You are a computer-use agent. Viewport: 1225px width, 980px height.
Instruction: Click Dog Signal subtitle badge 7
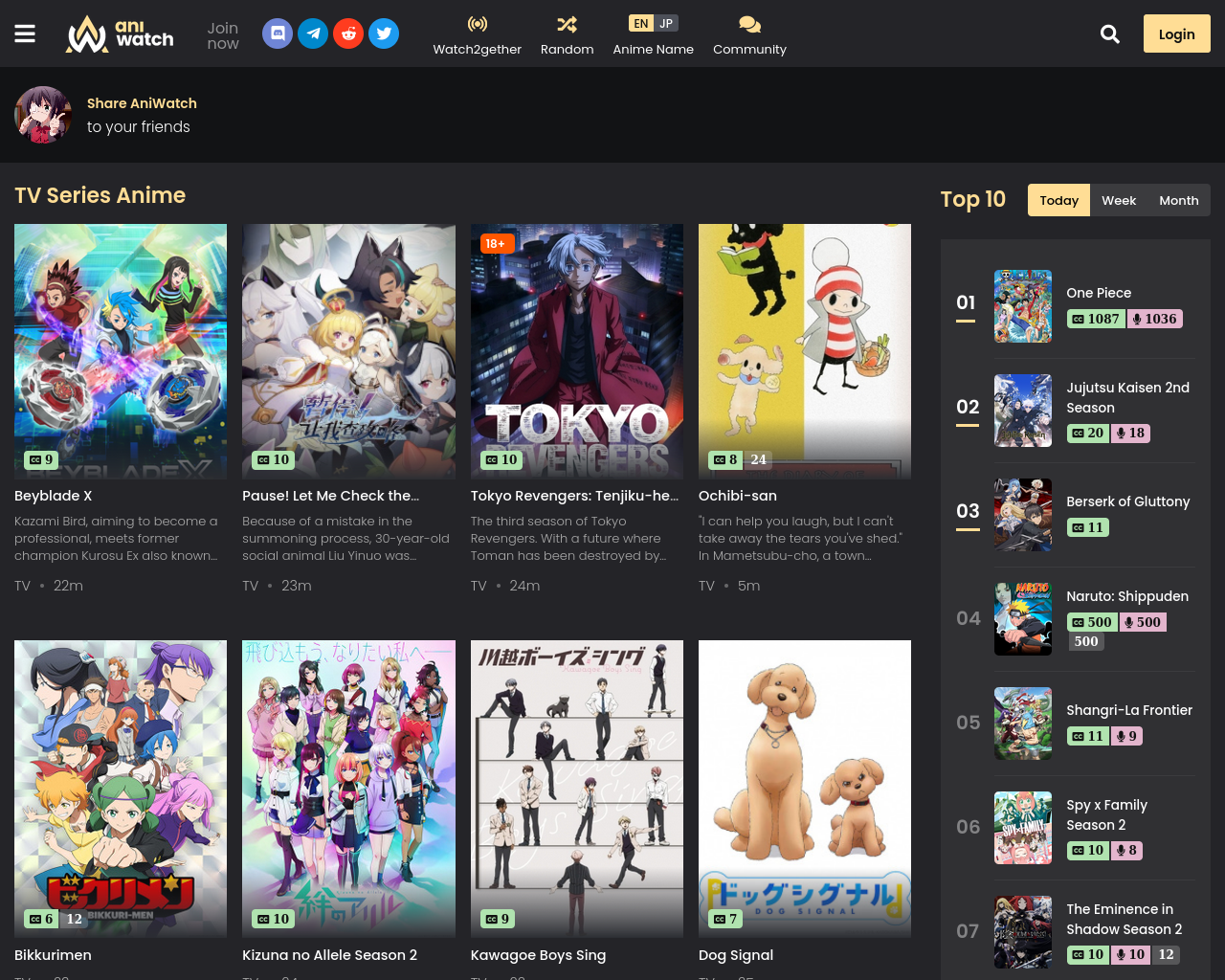pos(725,919)
